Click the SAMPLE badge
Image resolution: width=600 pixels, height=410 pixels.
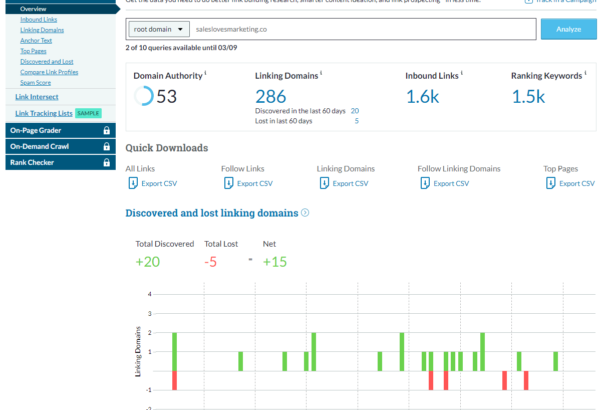88,113
